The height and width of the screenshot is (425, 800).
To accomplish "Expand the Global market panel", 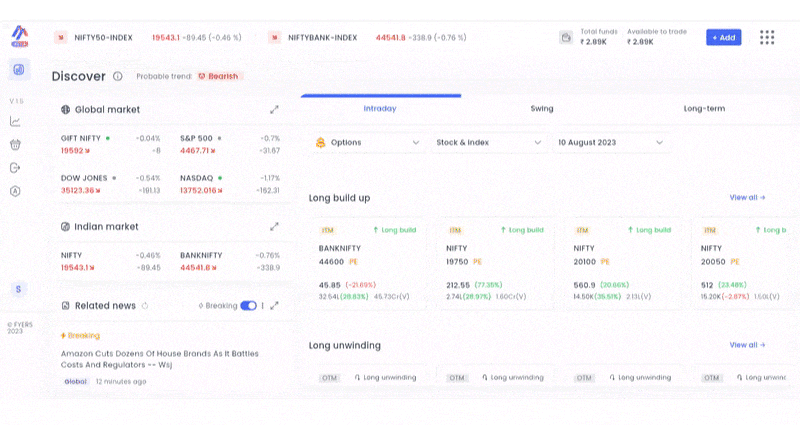I will [x=274, y=110].
